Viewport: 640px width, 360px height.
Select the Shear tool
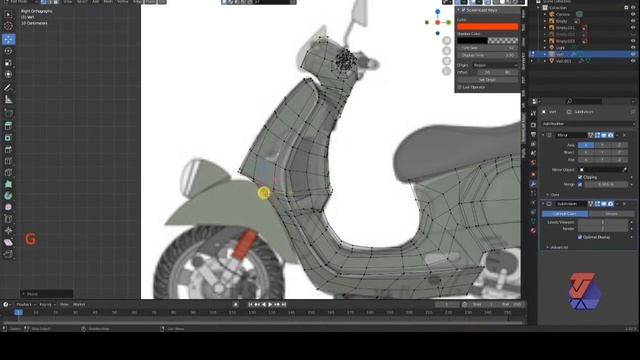click(8, 242)
